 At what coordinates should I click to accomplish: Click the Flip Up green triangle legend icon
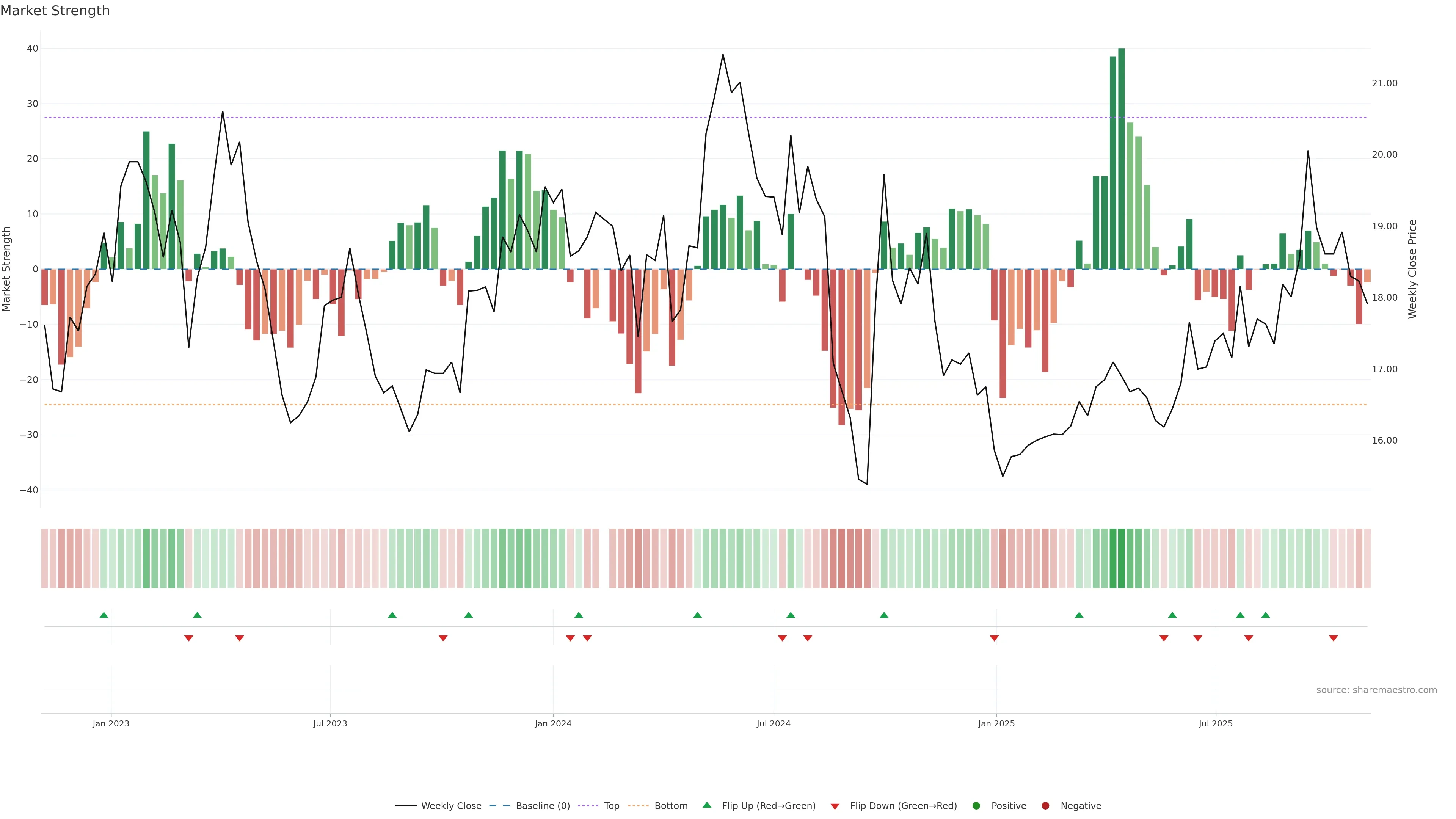point(706,805)
